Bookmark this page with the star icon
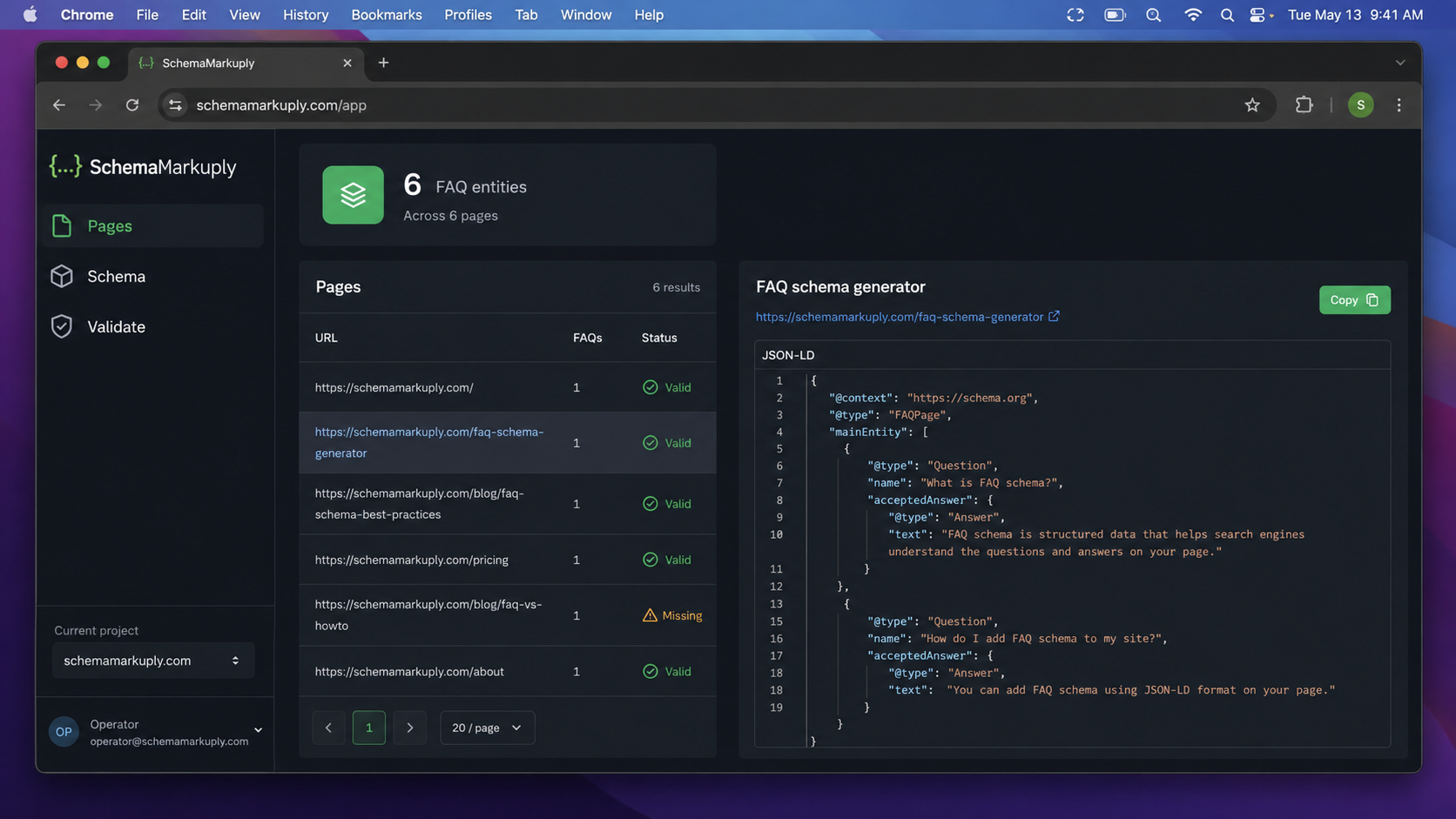The image size is (1456, 819). click(x=1252, y=105)
